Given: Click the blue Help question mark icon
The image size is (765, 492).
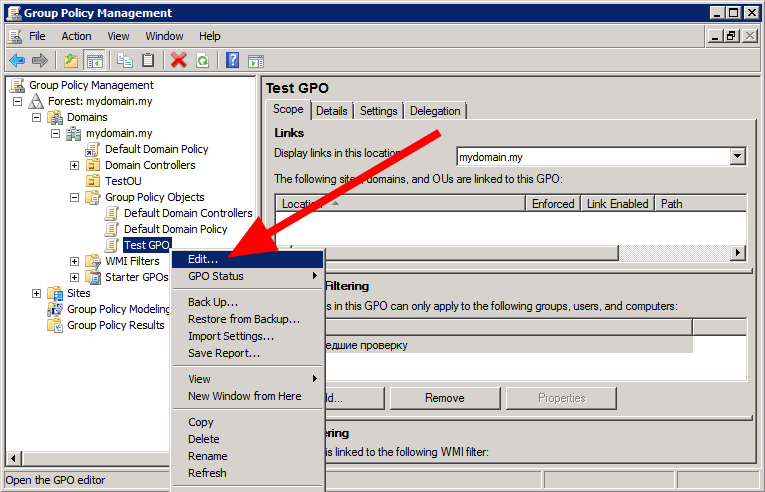Looking at the screenshot, I should click(232, 60).
